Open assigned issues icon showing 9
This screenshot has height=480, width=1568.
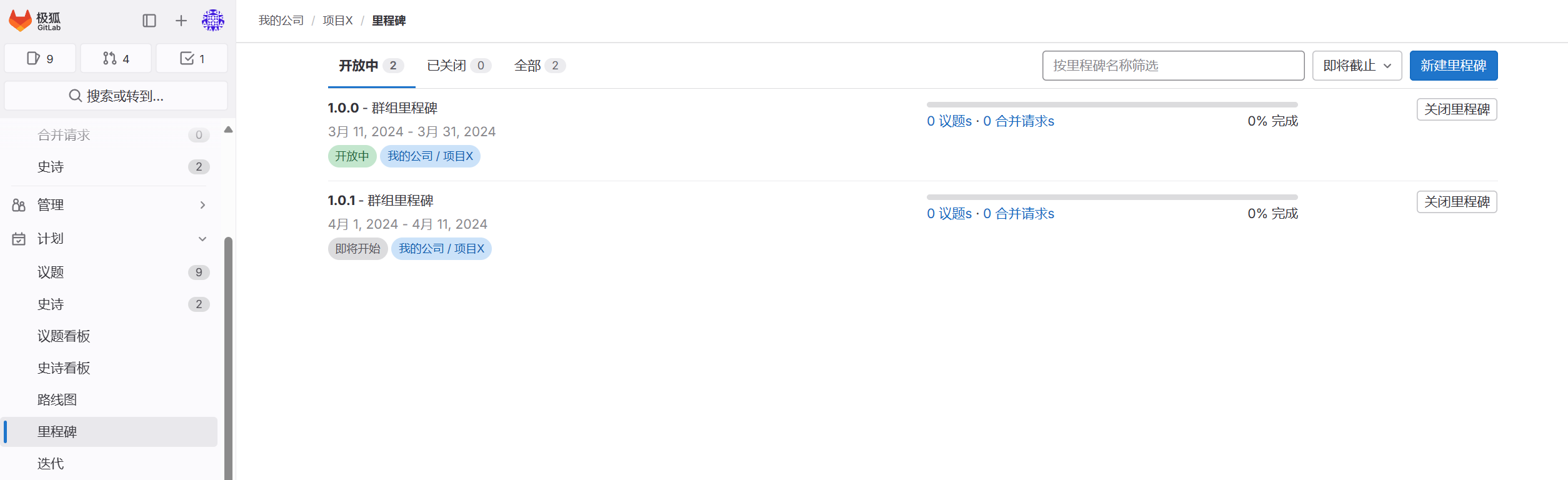[x=39, y=57]
